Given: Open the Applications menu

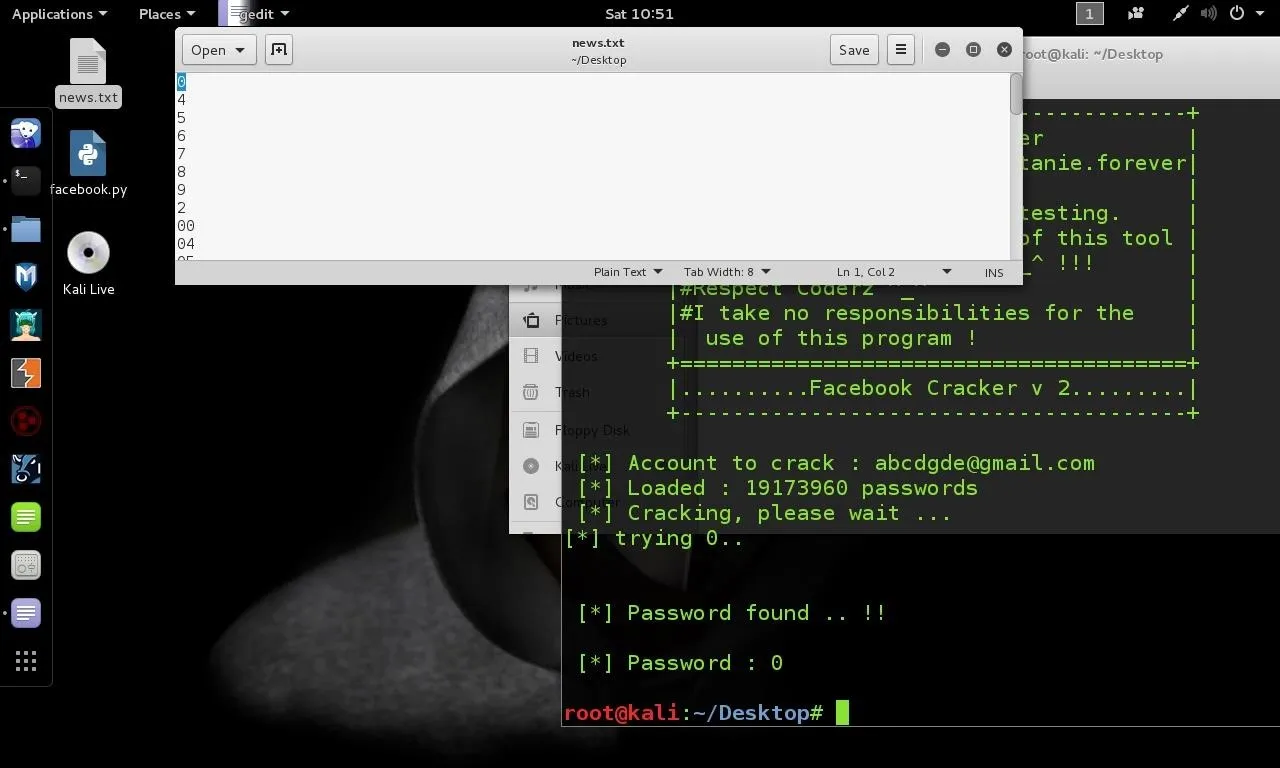Looking at the screenshot, I should (x=59, y=14).
